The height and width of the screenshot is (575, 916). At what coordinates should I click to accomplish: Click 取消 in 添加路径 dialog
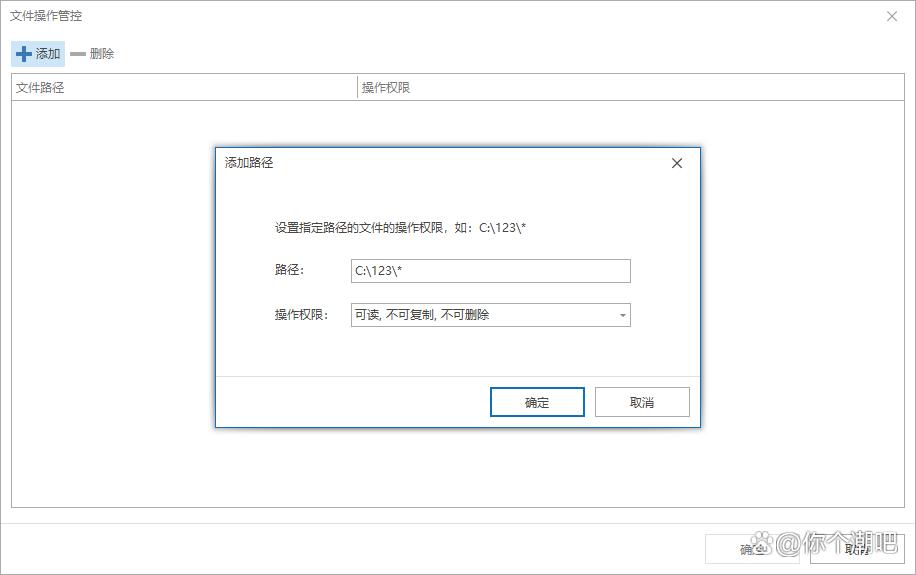point(642,402)
